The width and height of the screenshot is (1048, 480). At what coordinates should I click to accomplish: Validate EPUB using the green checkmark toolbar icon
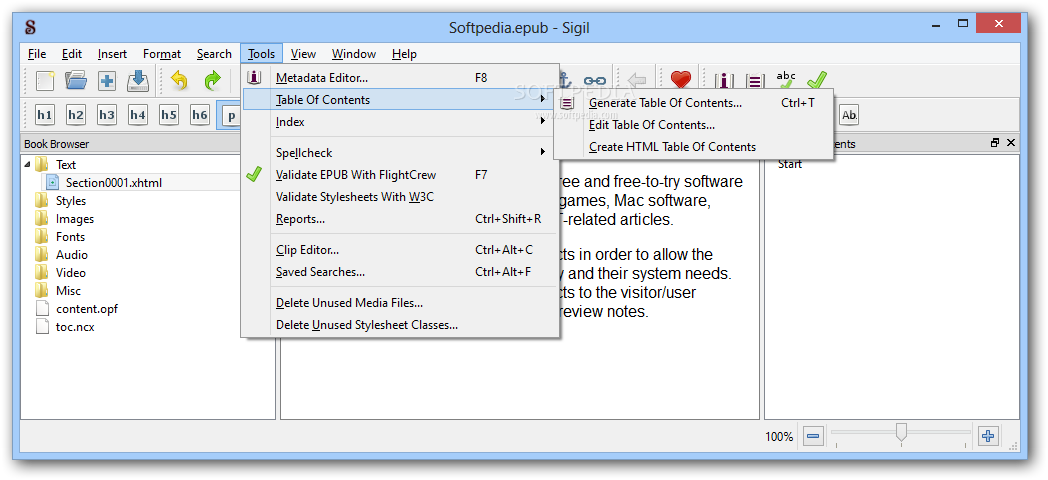[x=817, y=80]
